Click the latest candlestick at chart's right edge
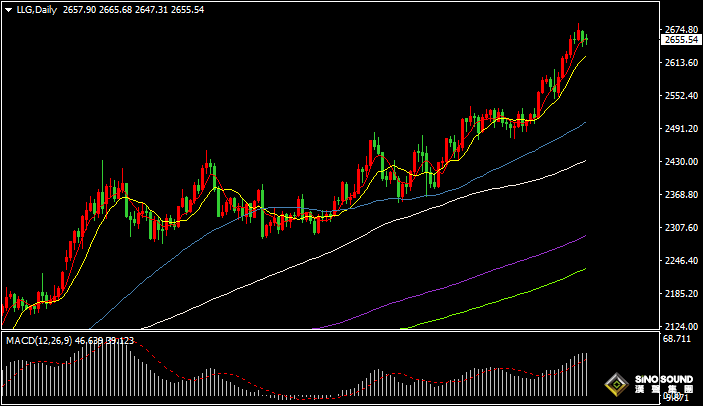703x406 pixels. click(x=586, y=39)
